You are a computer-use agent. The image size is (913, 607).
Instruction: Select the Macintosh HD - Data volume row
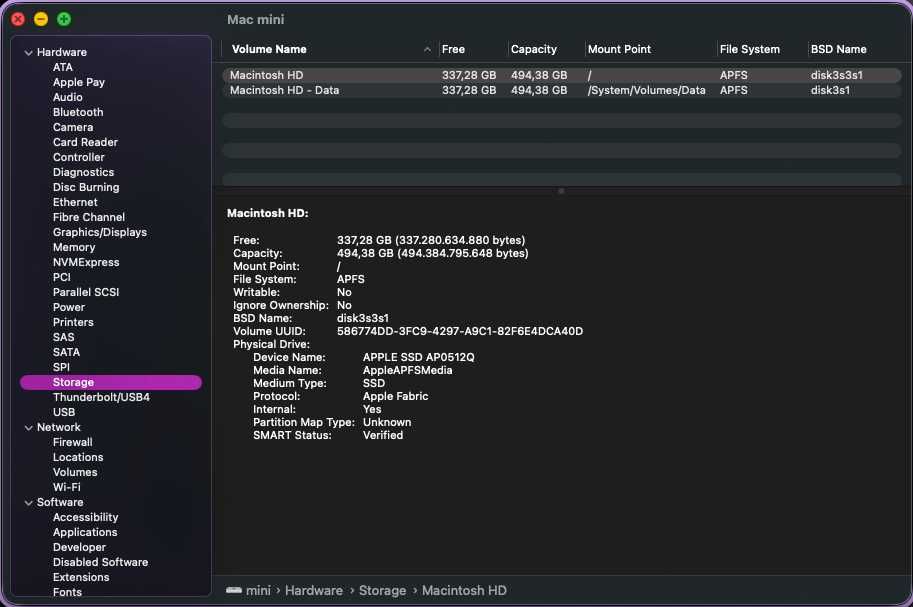[561, 90]
